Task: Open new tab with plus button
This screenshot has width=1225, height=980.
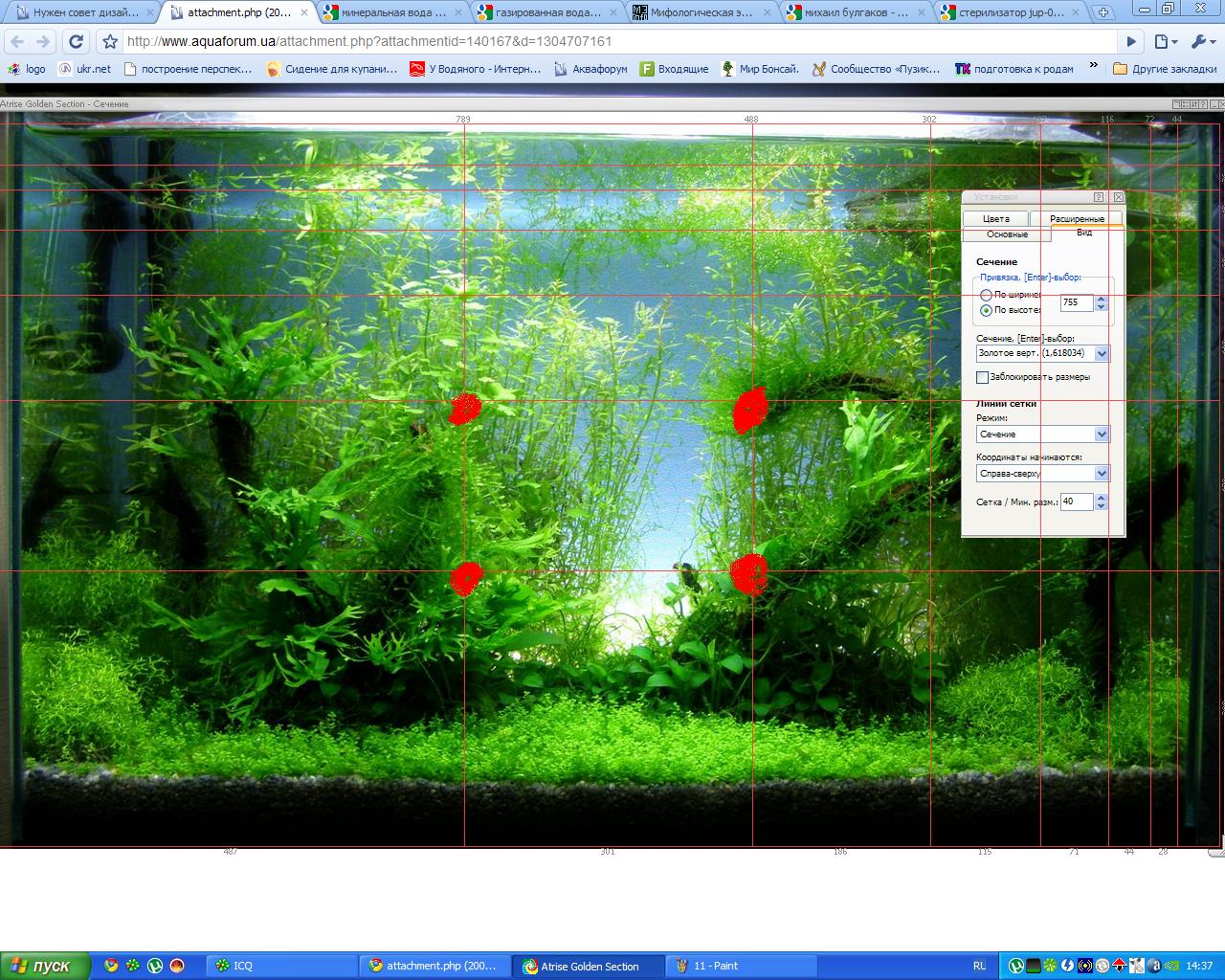Action: 1103,12
